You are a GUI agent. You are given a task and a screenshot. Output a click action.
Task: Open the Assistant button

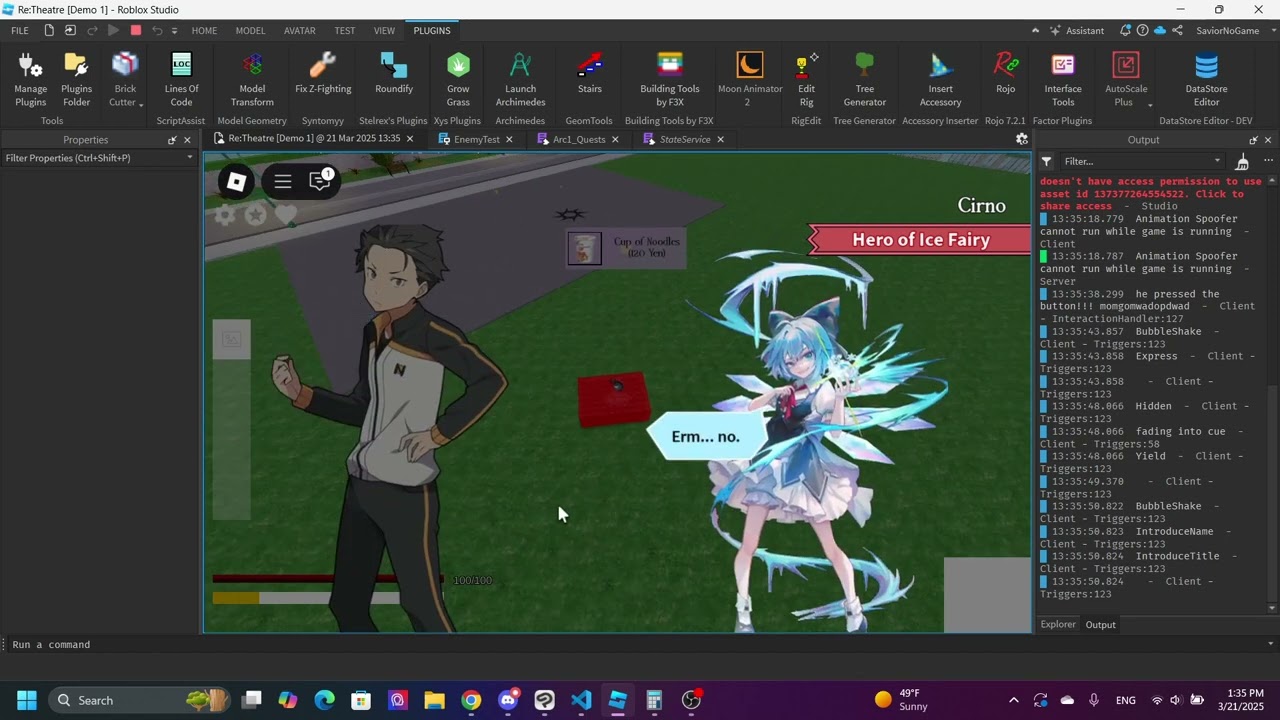pos(1076,31)
